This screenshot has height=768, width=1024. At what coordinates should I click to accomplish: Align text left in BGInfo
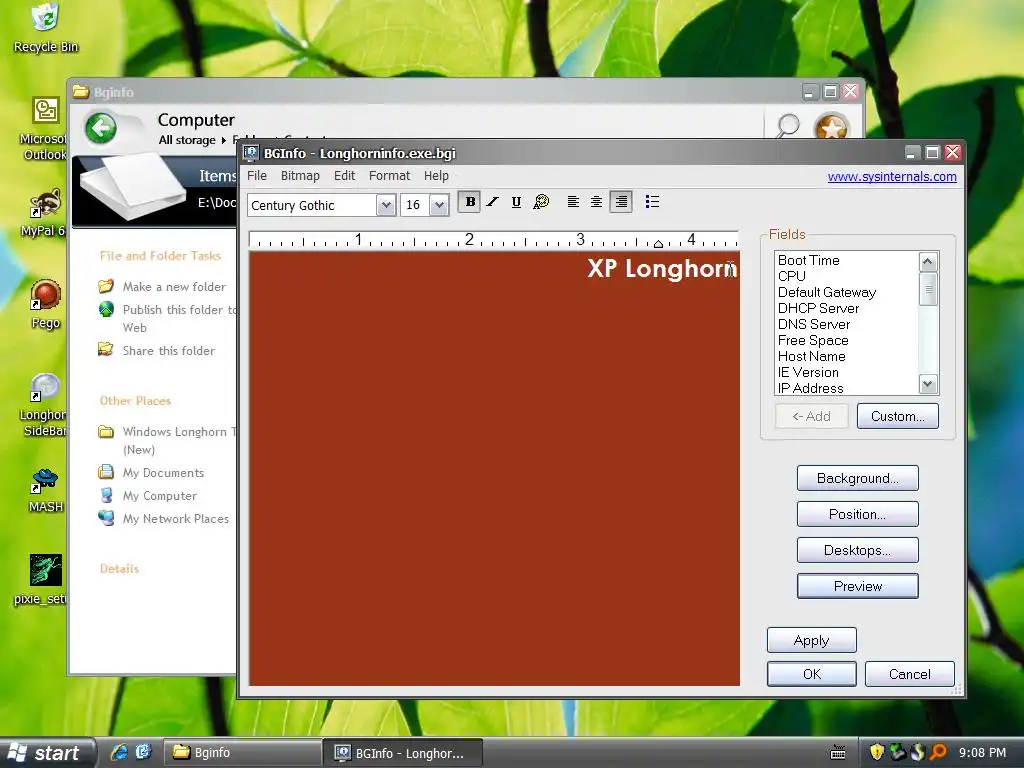[573, 202]
